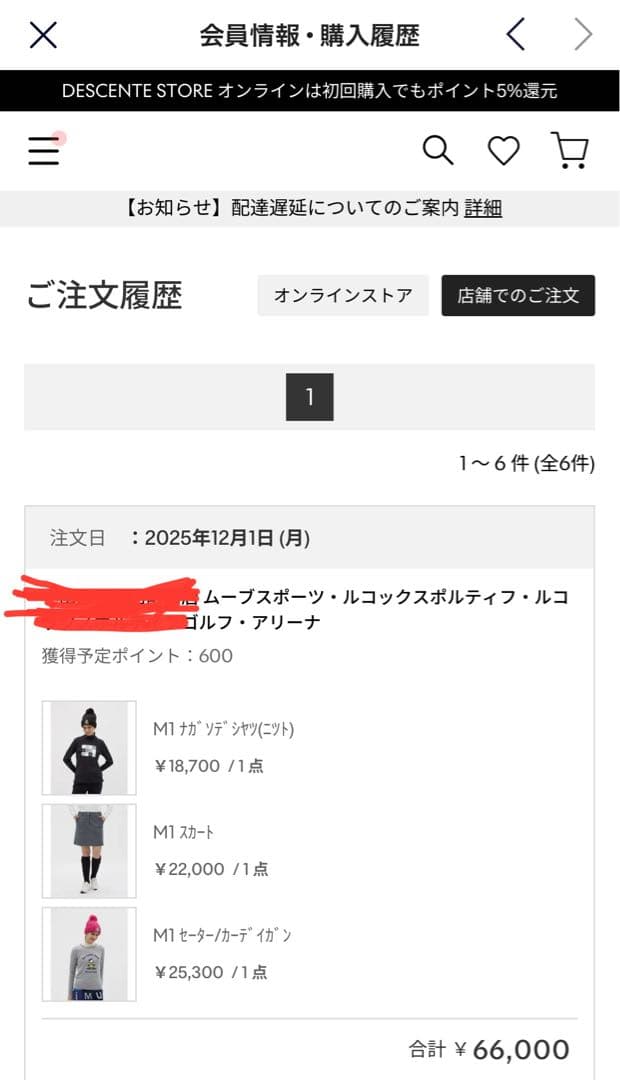Switch to the オンラインストア tab

(x=344, y=295)
